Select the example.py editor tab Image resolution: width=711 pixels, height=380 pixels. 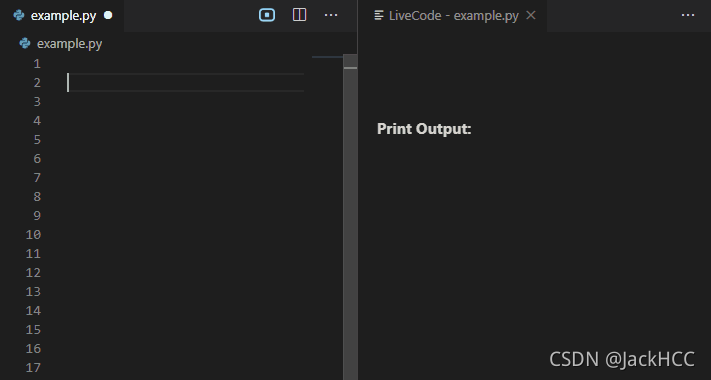(62, 15)
